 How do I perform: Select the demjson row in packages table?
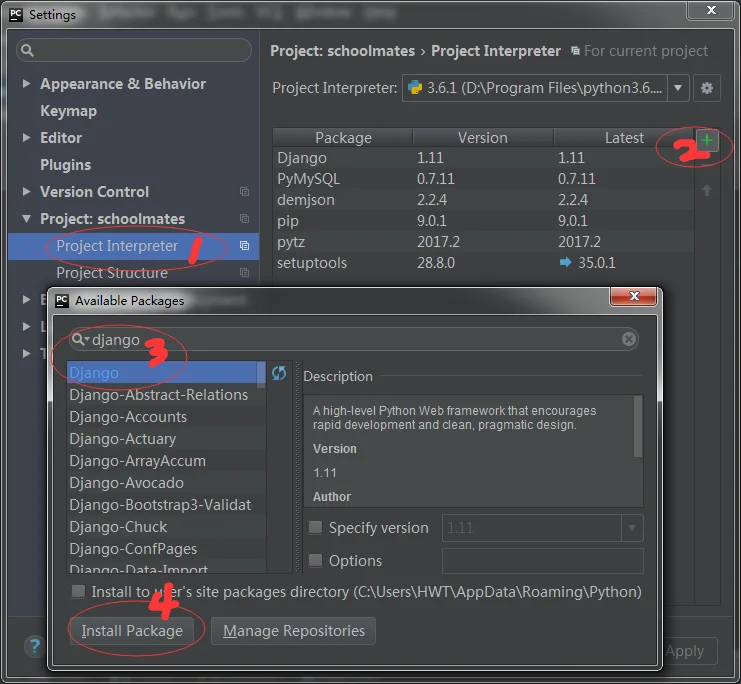[483, 199]
